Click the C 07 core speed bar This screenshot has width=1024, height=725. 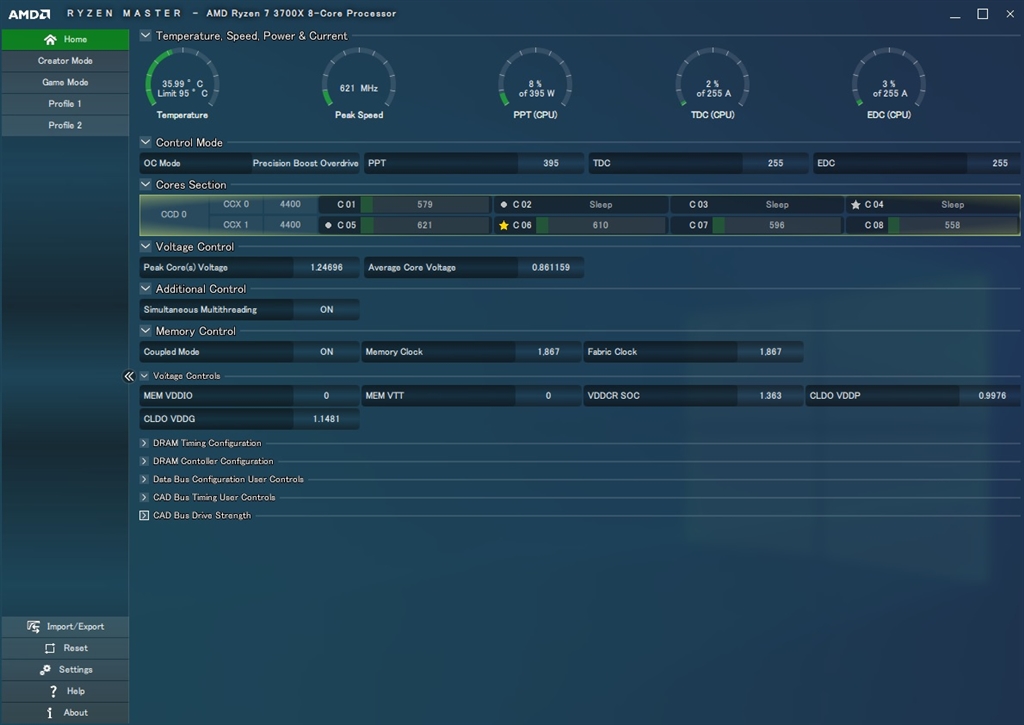[x=776, y=225]
